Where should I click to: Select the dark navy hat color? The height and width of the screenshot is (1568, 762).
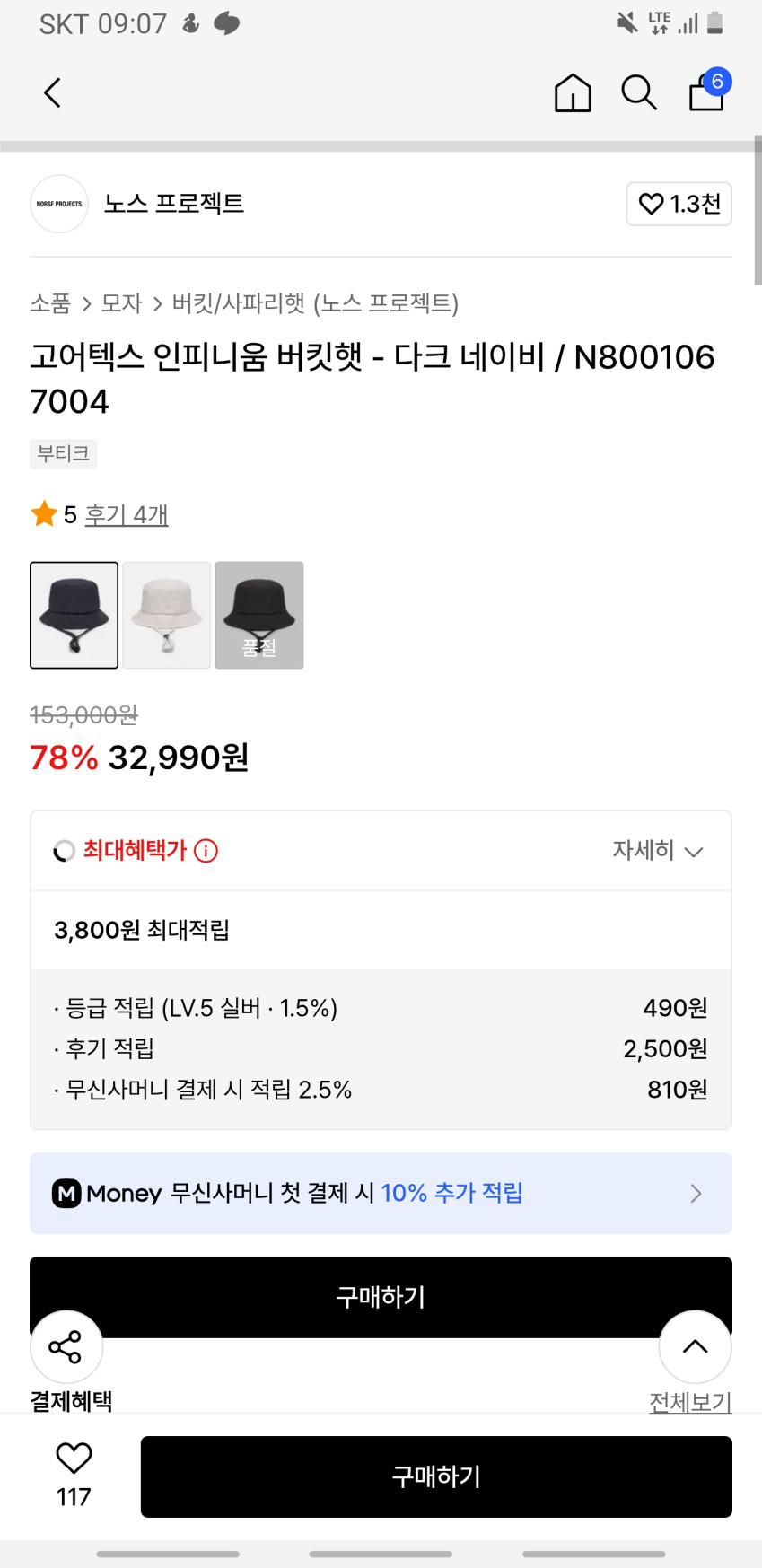(x=74, y=615)
